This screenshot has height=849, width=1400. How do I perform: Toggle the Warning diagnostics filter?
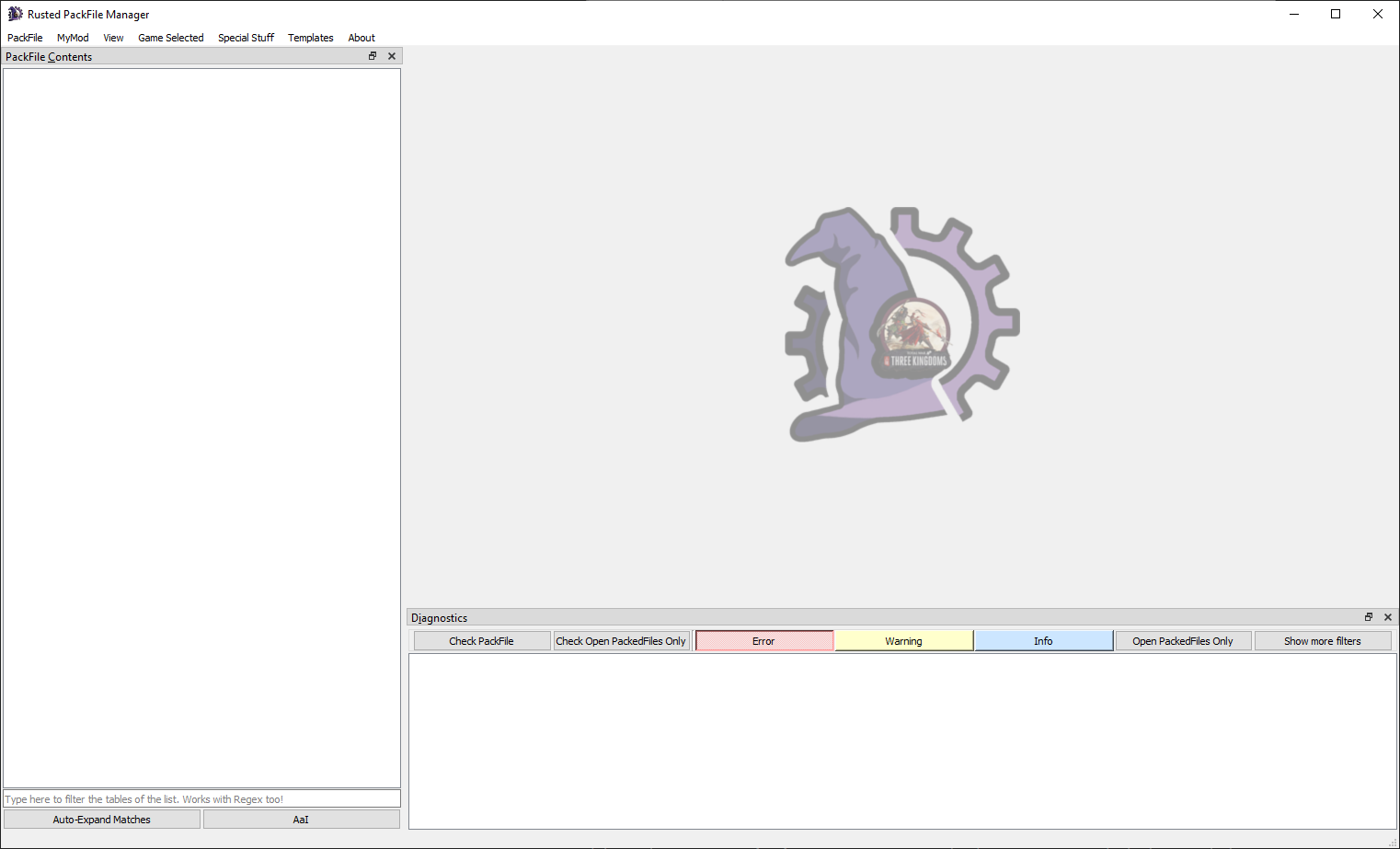[904, 641]
